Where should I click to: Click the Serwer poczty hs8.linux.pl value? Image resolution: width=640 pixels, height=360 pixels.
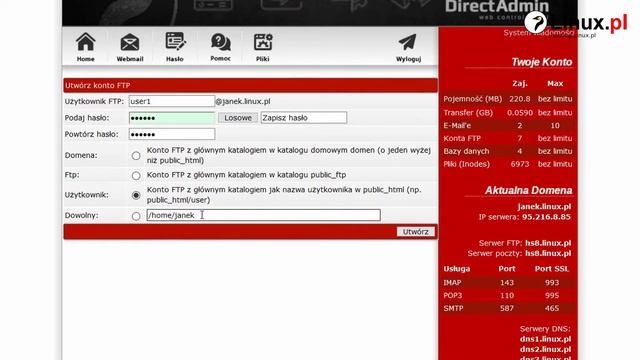(x=548, y=253)
